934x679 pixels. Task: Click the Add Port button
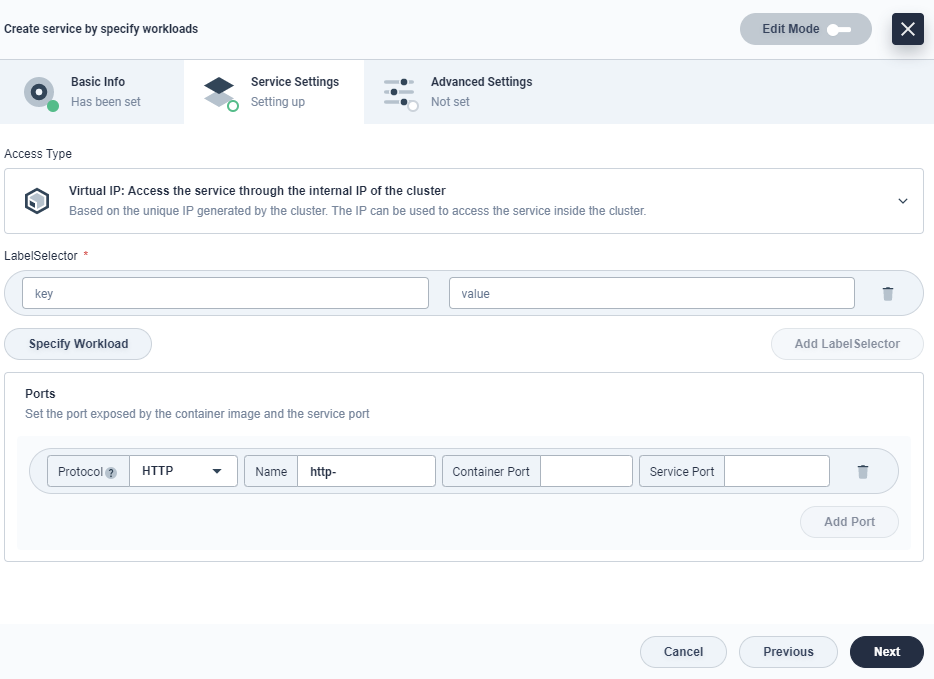pos(849,522)
